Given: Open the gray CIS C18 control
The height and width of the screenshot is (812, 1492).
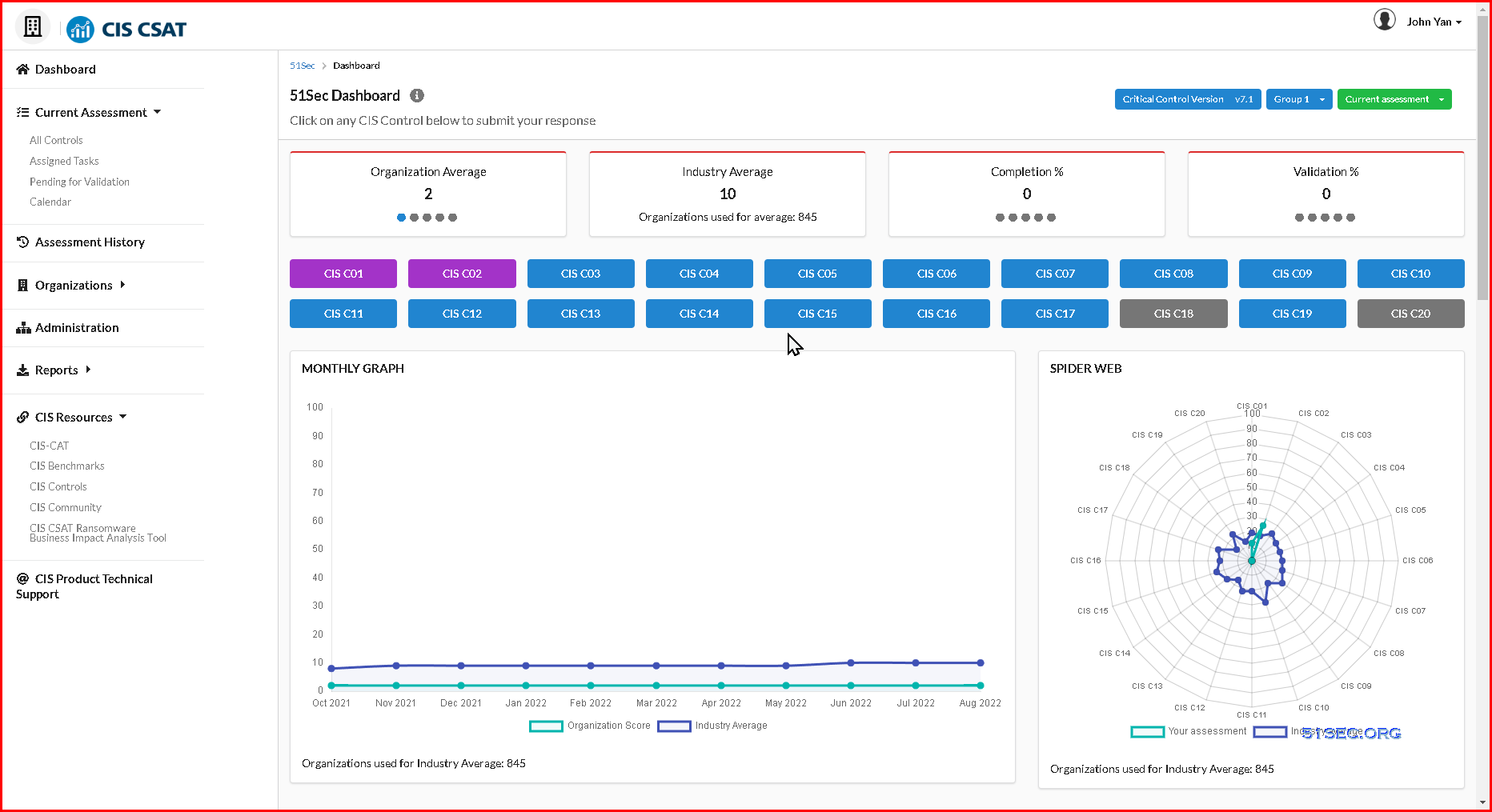Looking at the screenshot, I should tap(1173, 314).
